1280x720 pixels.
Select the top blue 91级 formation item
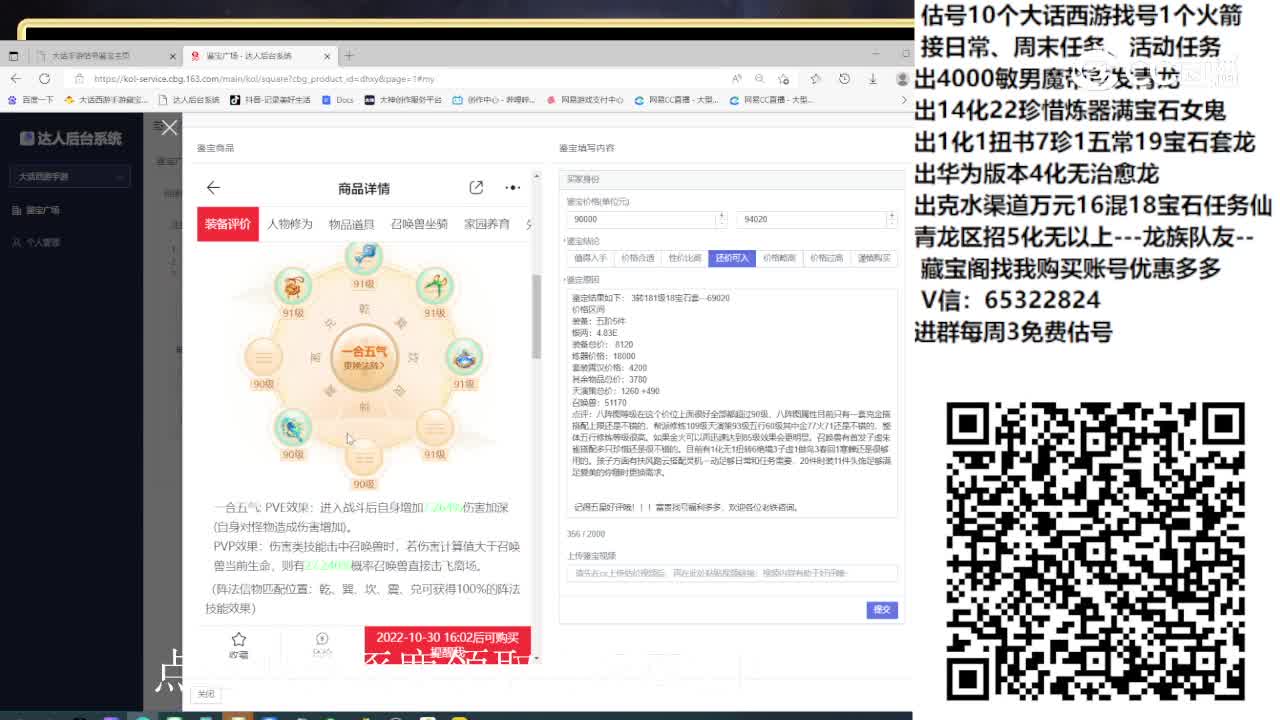(364, 257)
